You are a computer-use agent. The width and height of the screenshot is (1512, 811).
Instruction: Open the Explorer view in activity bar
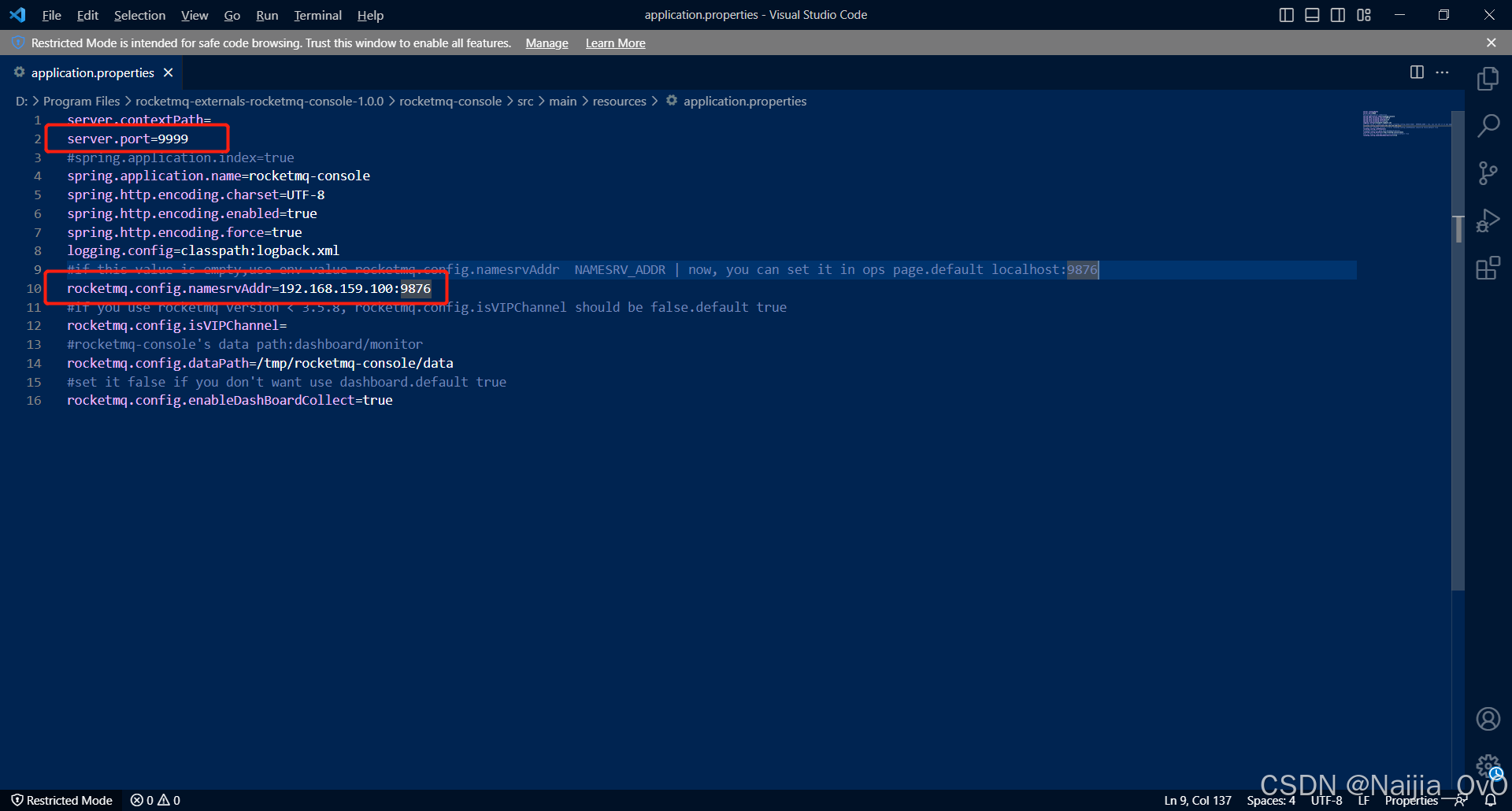[1488, 79]
